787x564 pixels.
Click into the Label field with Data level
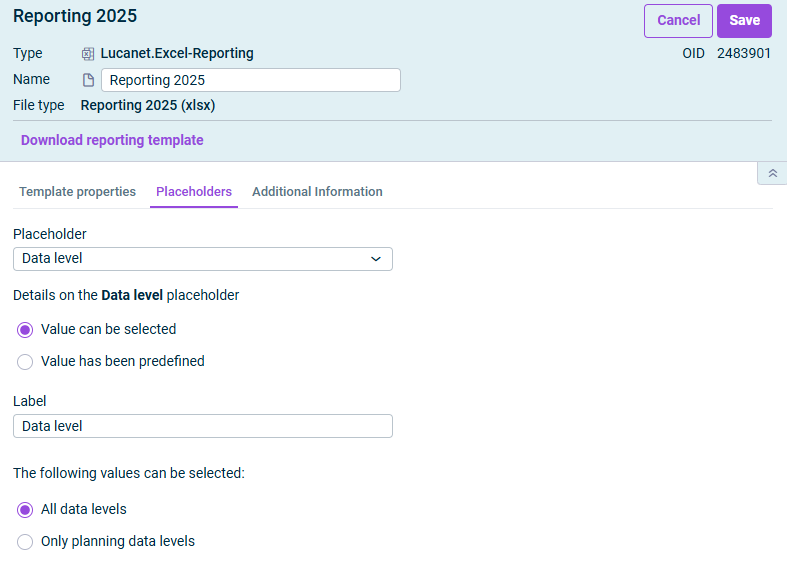[x=202, y=427]
